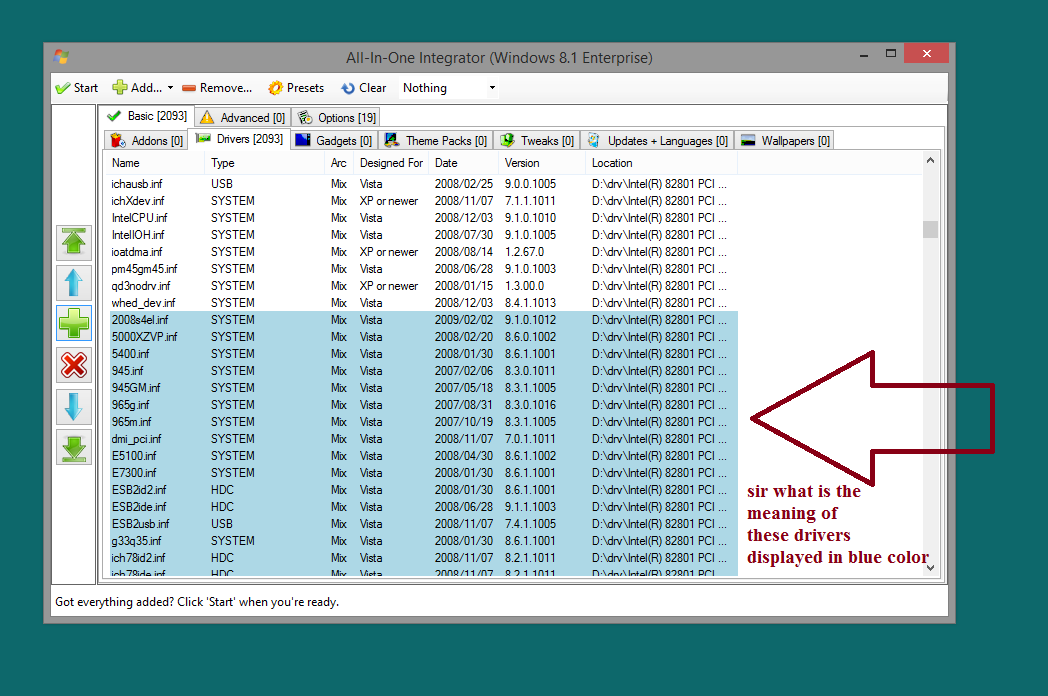1048x696 pixels.
Task: Select the 965g.inf driver row
Action: click(424, 405)
